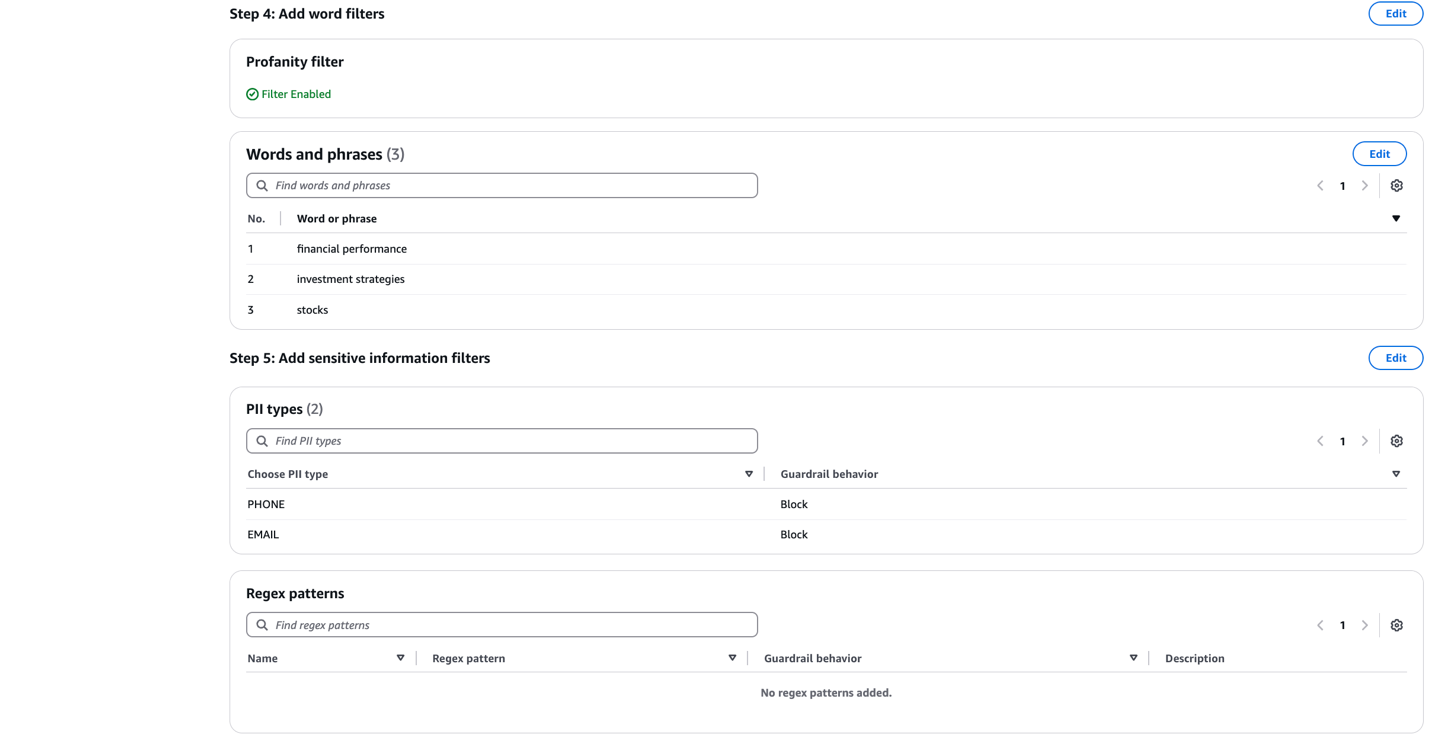Open the Choose PII type filter dropdown
This screenshot has height=746, width=1431.
coord(749,473)
